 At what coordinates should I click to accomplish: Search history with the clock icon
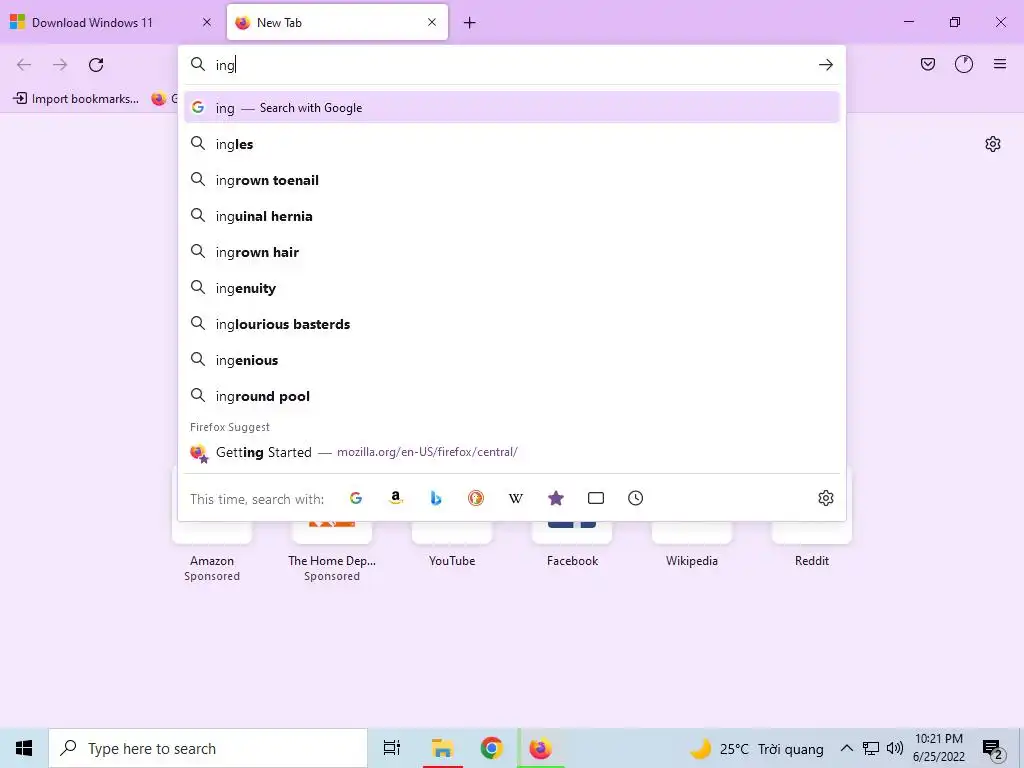coord(635,498)
